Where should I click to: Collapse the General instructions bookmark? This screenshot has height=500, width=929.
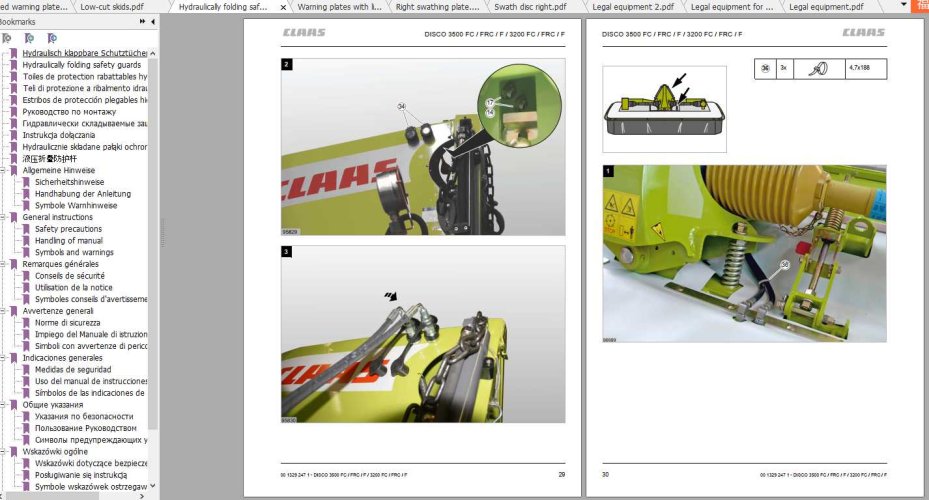tap(2, 217)
